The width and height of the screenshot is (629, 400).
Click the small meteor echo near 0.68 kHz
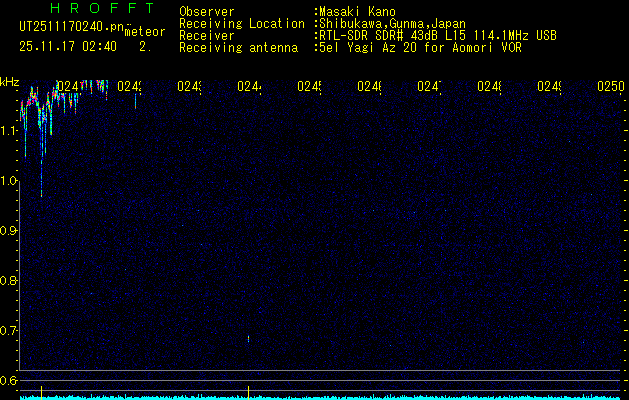click(248, 339)
